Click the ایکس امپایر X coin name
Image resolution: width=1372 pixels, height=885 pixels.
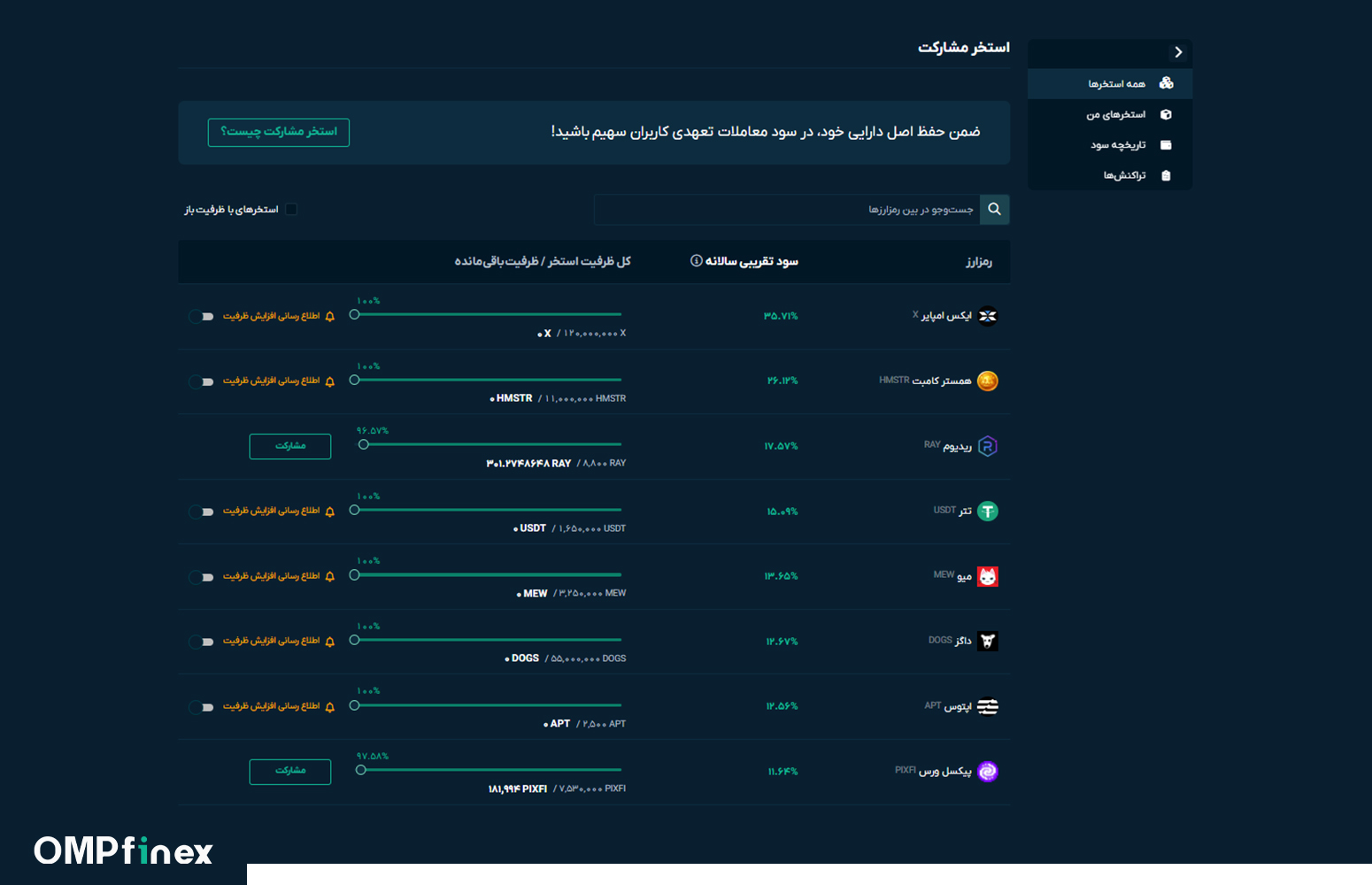click(x=942, y=315)
